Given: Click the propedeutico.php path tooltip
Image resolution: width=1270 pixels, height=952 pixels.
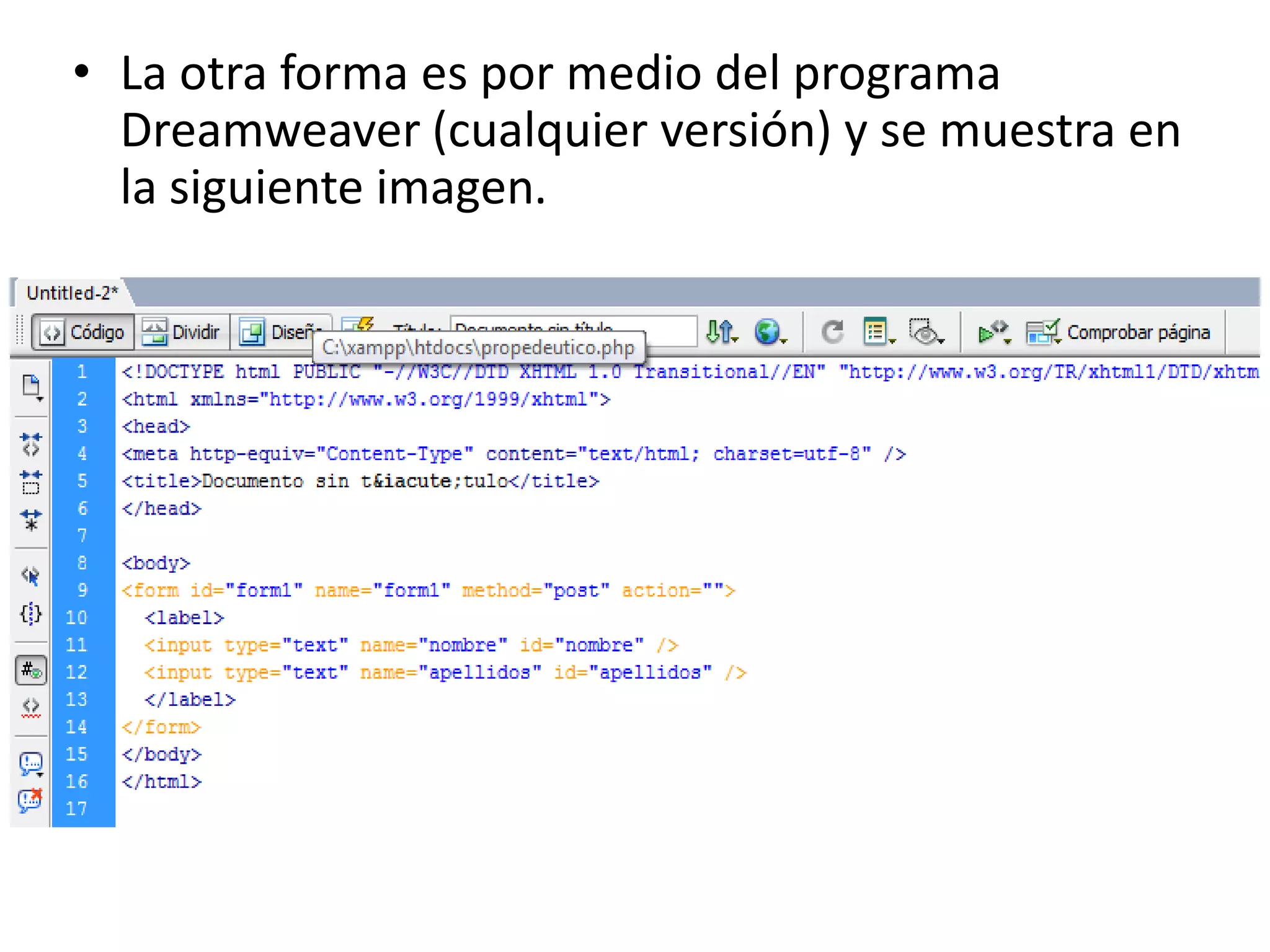Looking at the screenshot, I should (479, 347).
